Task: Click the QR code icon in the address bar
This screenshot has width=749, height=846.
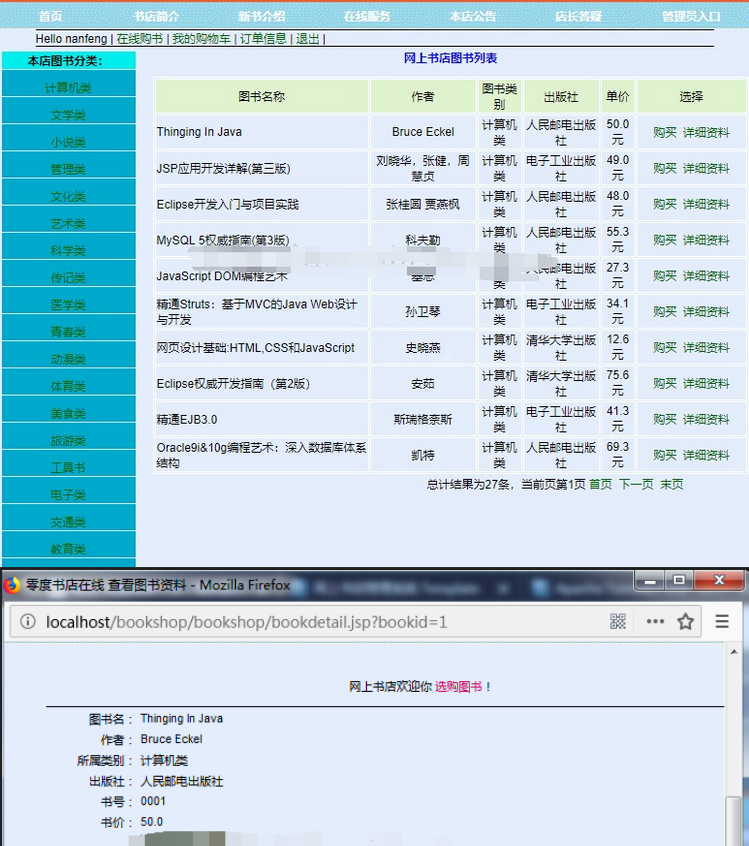Action: coord(618,622)
